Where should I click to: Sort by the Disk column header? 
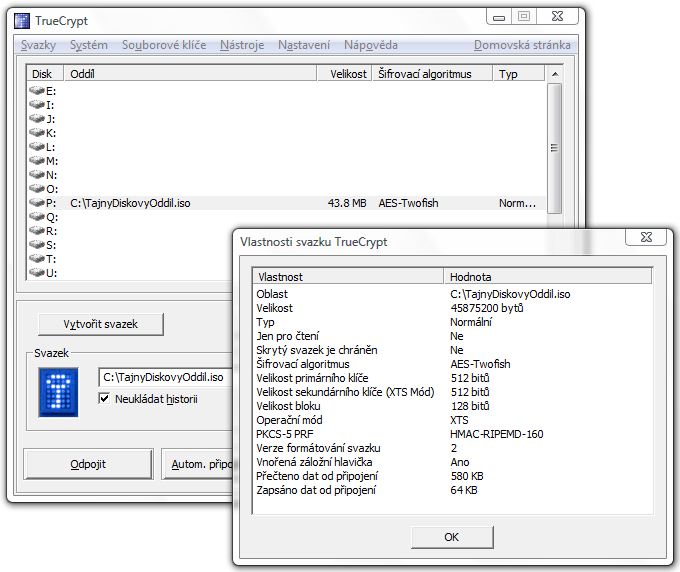pyautogui.click(x=45, y=74)
